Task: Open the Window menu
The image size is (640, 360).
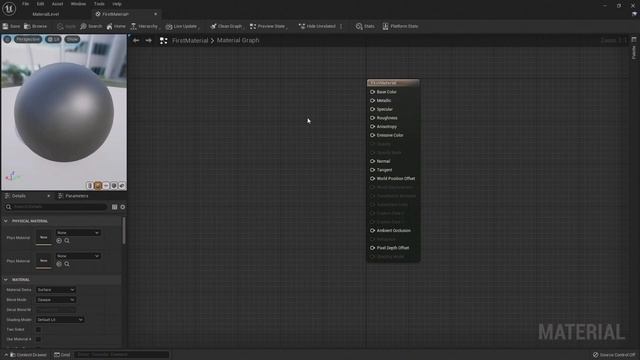Action: (78, 4)
